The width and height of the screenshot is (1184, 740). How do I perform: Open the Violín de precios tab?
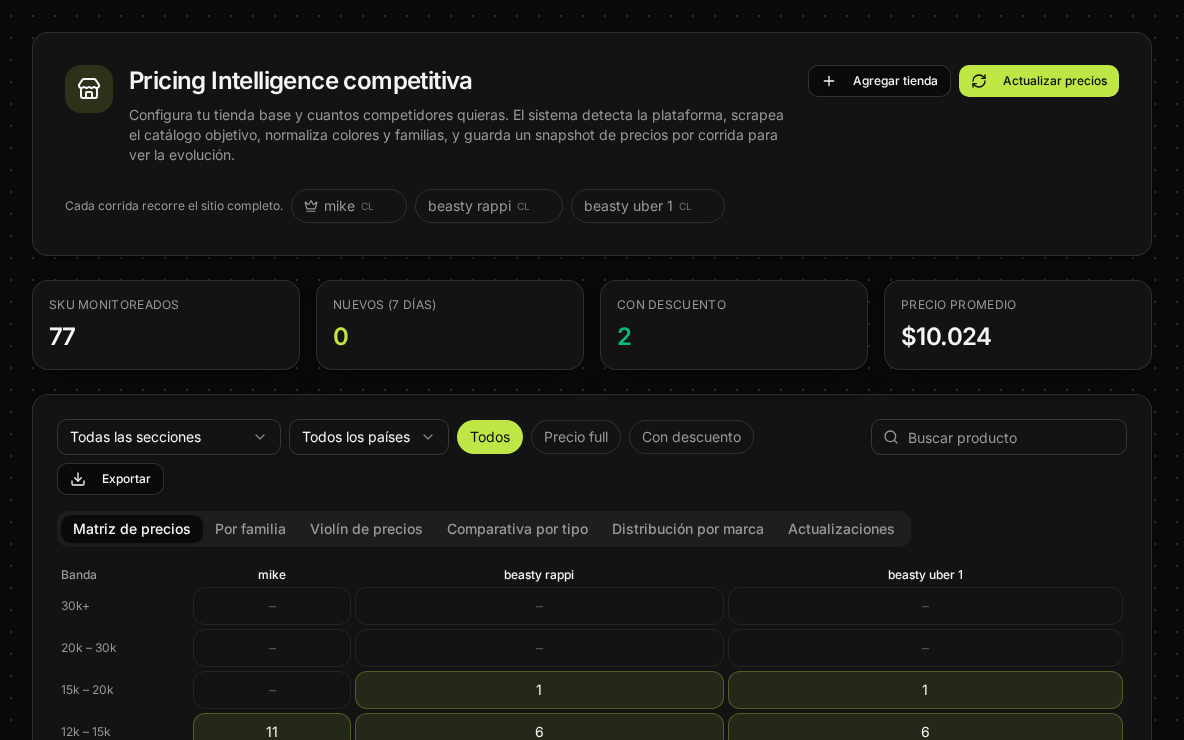coord(366,529)
